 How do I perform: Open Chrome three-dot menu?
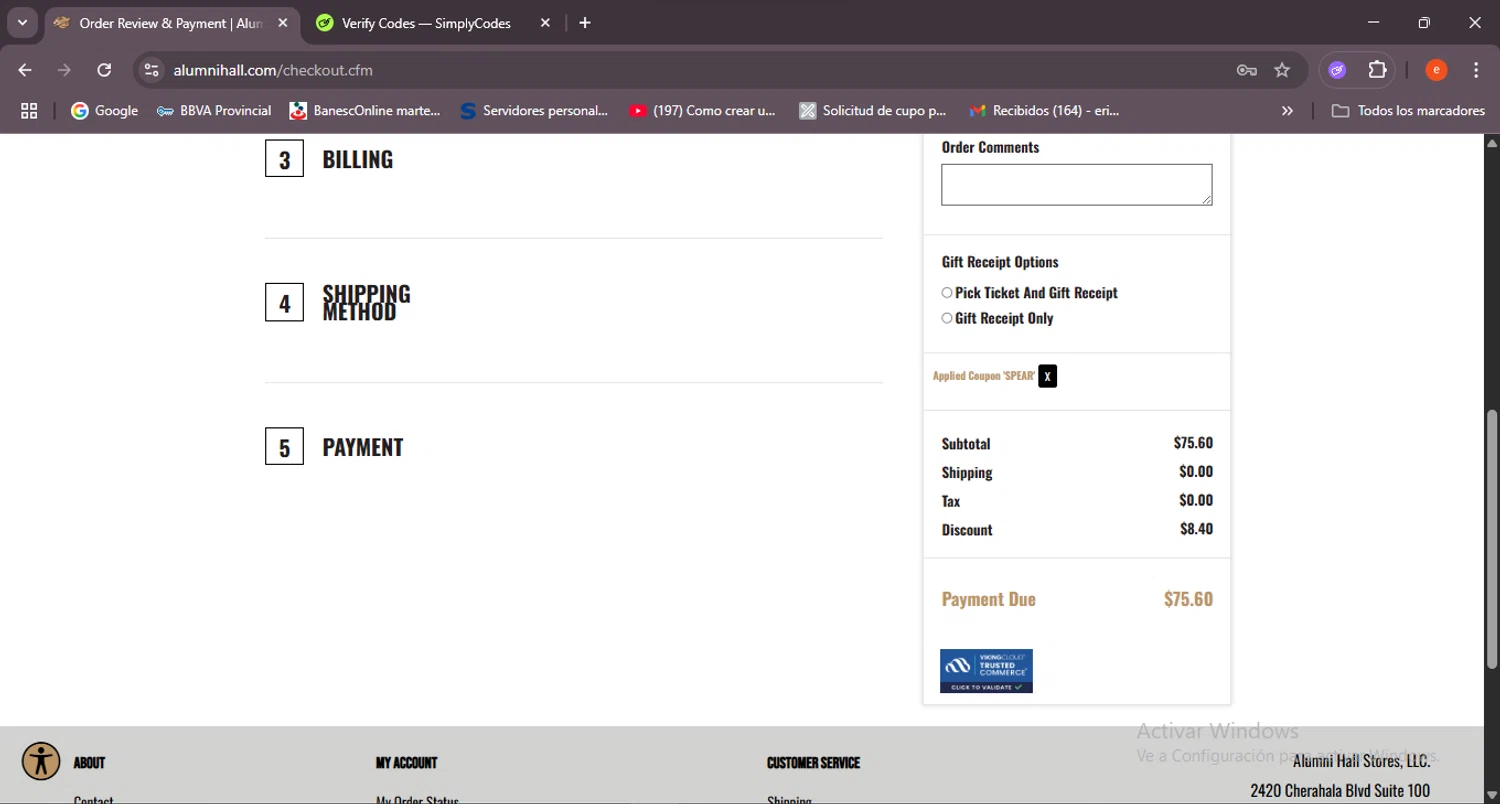pos(1476,70)
